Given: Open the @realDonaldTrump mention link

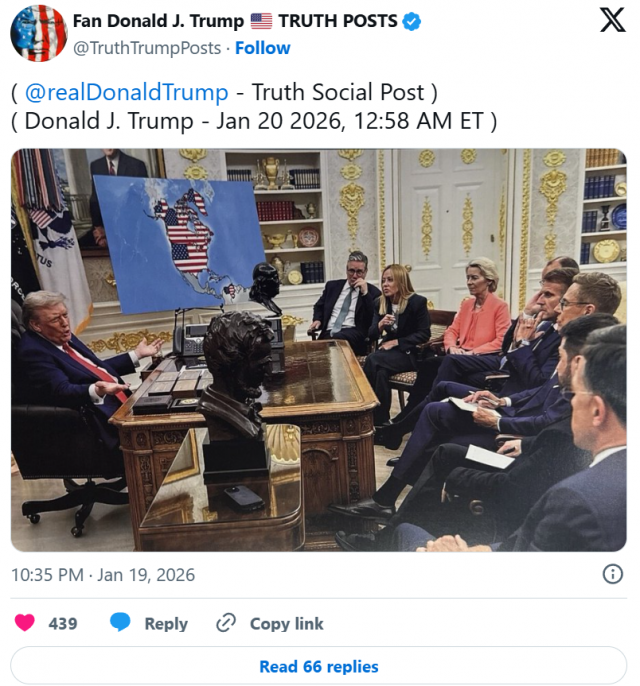Looking at the screenshot, I should (x=126, y=92).
